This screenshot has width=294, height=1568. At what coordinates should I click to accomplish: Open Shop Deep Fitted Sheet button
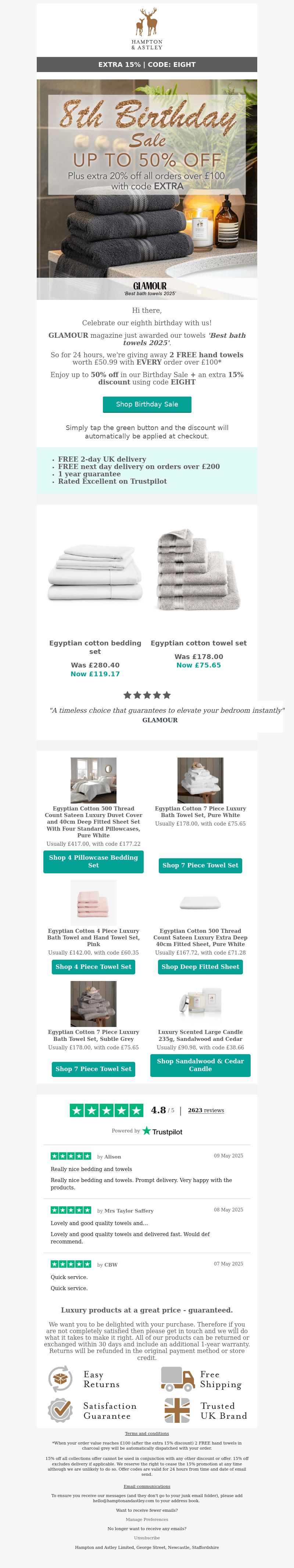(x=200, y=967)
